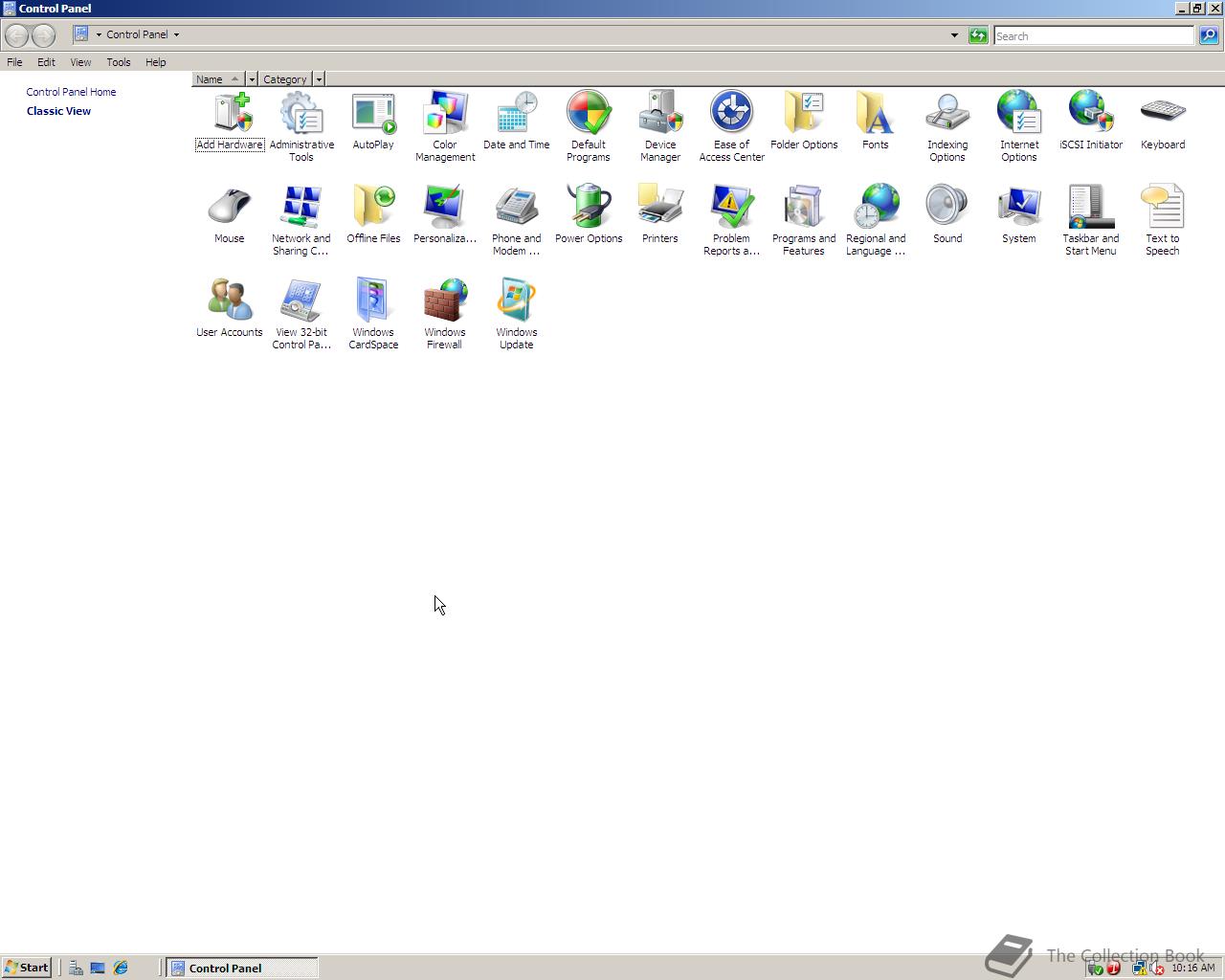1225x980 pixels.
Task: Open Indexing Options
Action: point(947,126)
